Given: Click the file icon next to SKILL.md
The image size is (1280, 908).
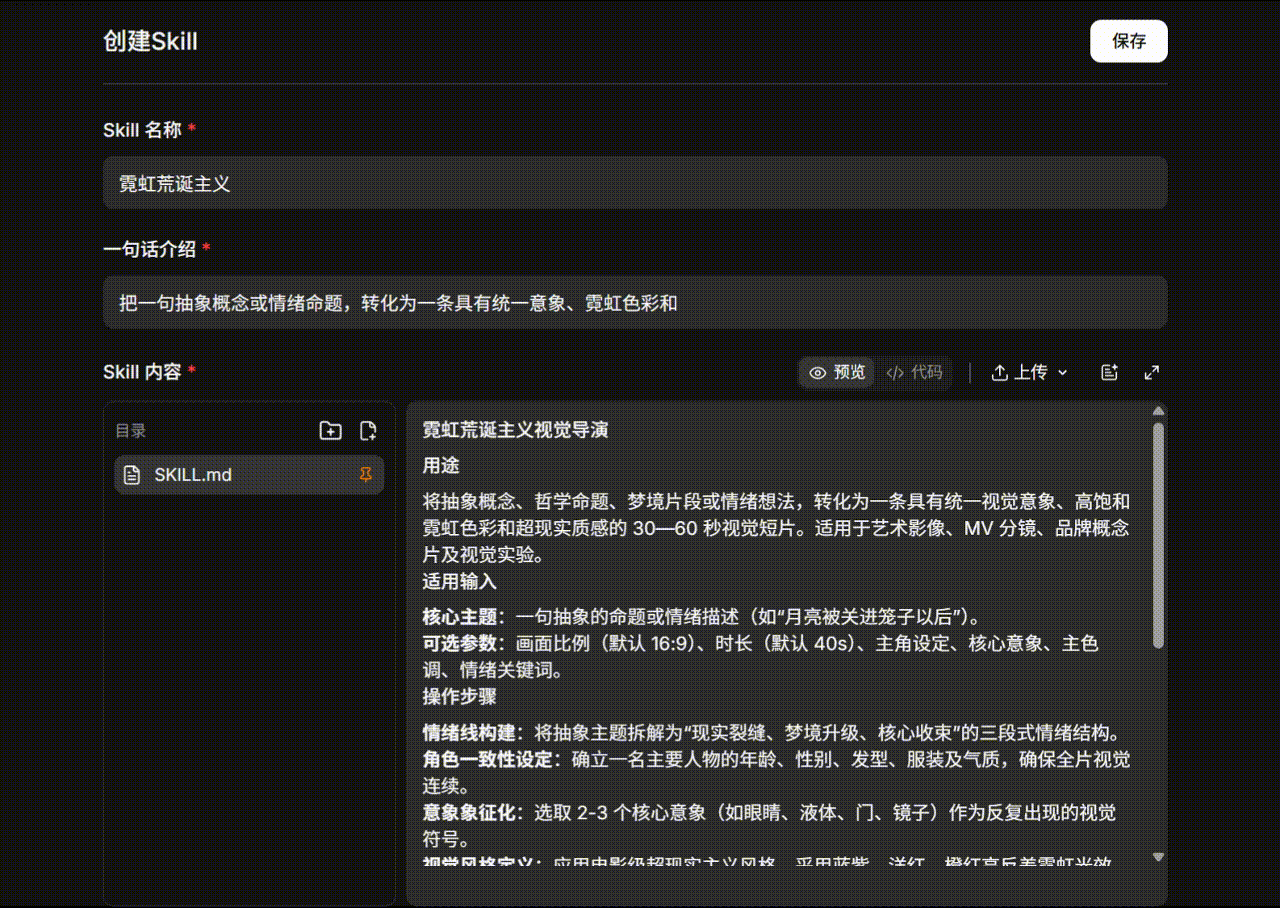Looking at the screenshot, I should (x=131, y=475).
